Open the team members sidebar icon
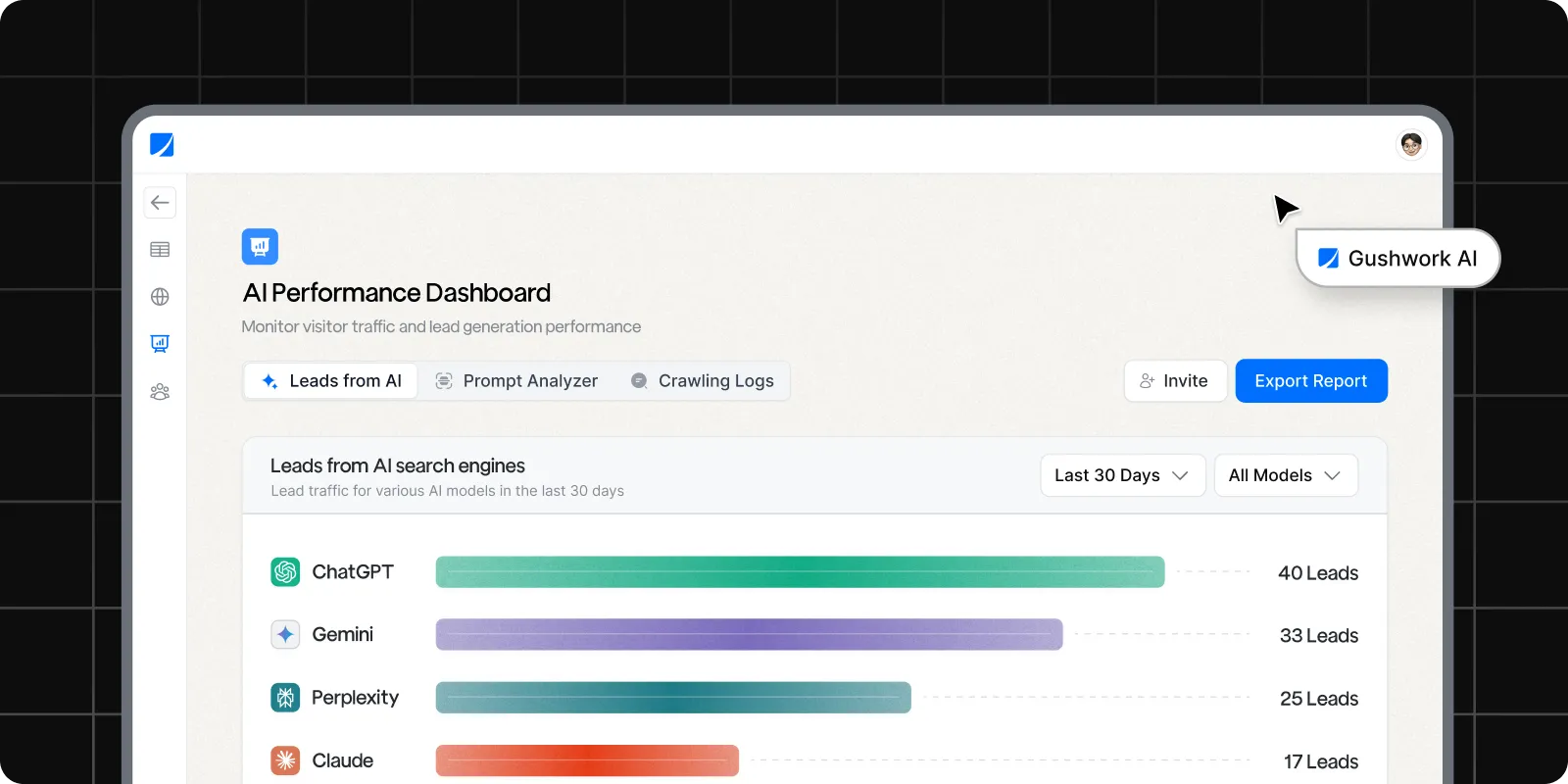The image size is (1568, 784). pos(160,392)
